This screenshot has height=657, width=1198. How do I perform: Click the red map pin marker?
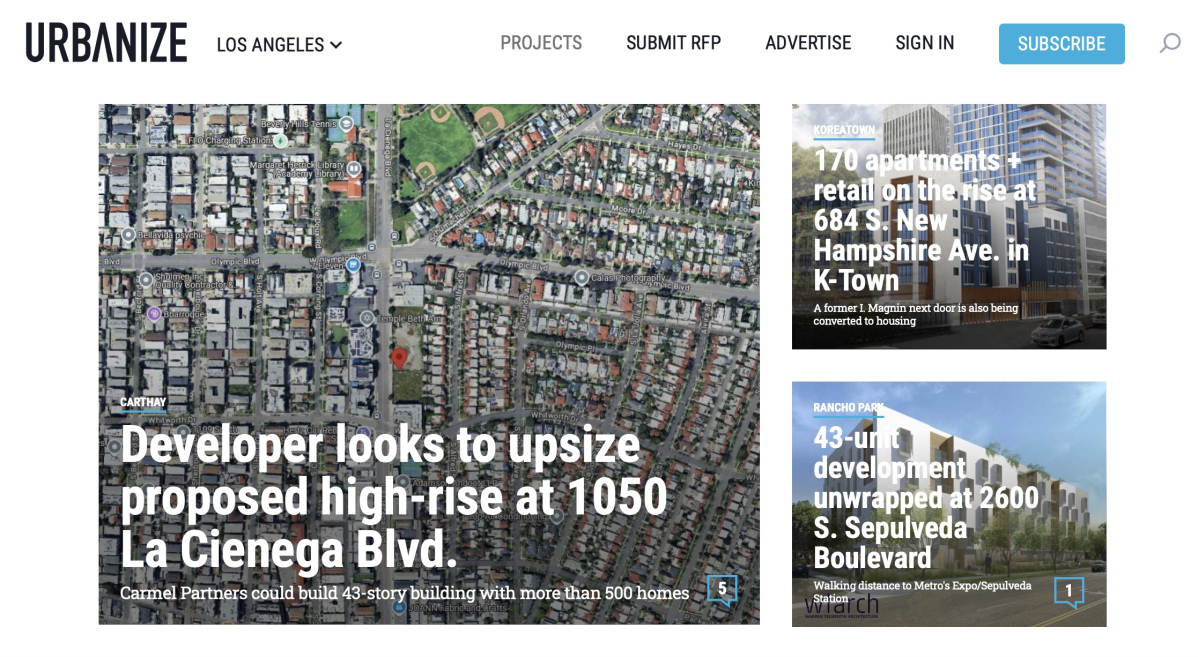(399, 358)
